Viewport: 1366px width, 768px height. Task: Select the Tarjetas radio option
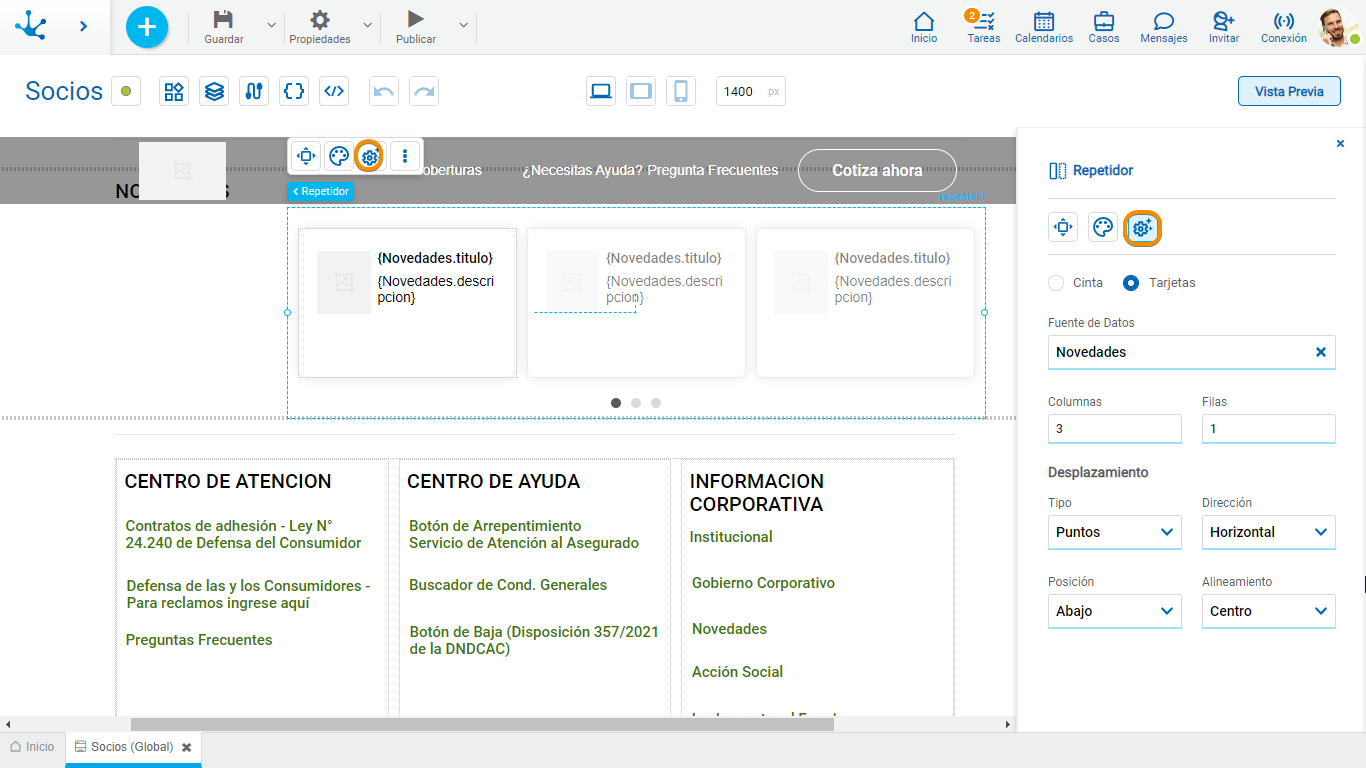(1131, 283)
